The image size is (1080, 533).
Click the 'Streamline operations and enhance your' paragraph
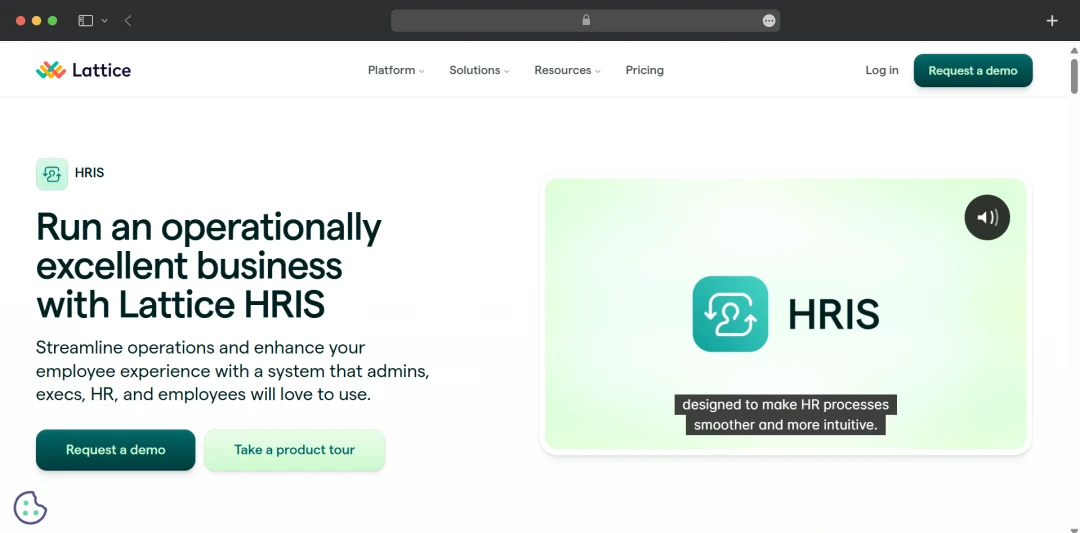click(233, 370)
